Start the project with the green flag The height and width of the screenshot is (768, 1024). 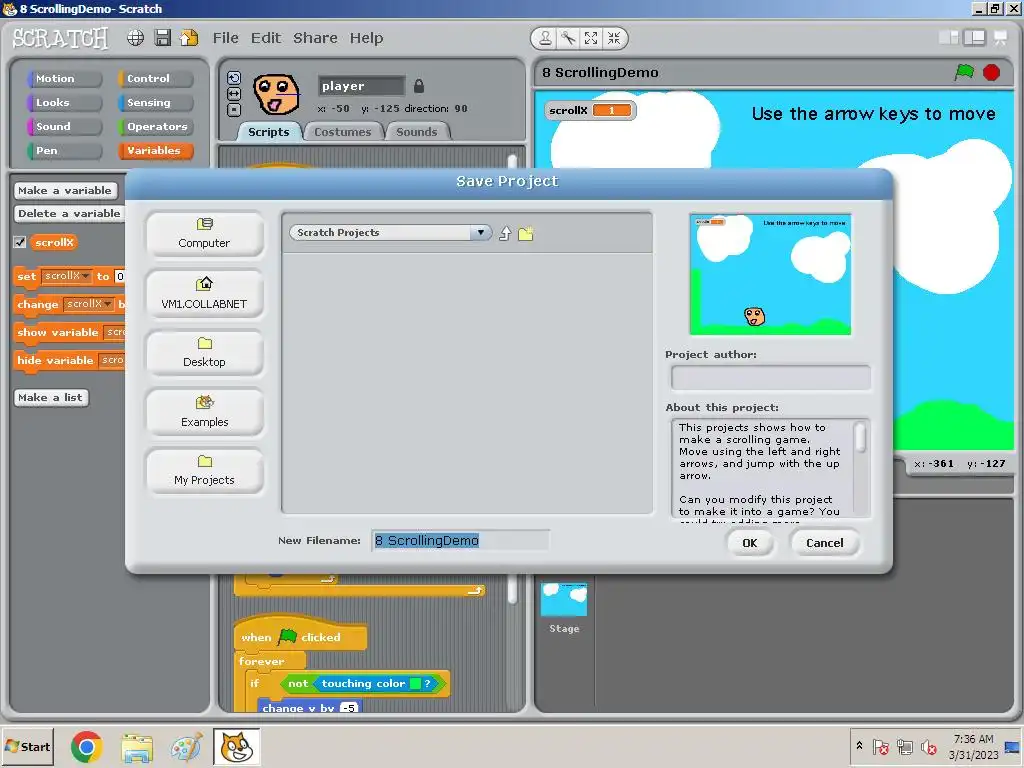pyautogui.click(x=965, y=72)
